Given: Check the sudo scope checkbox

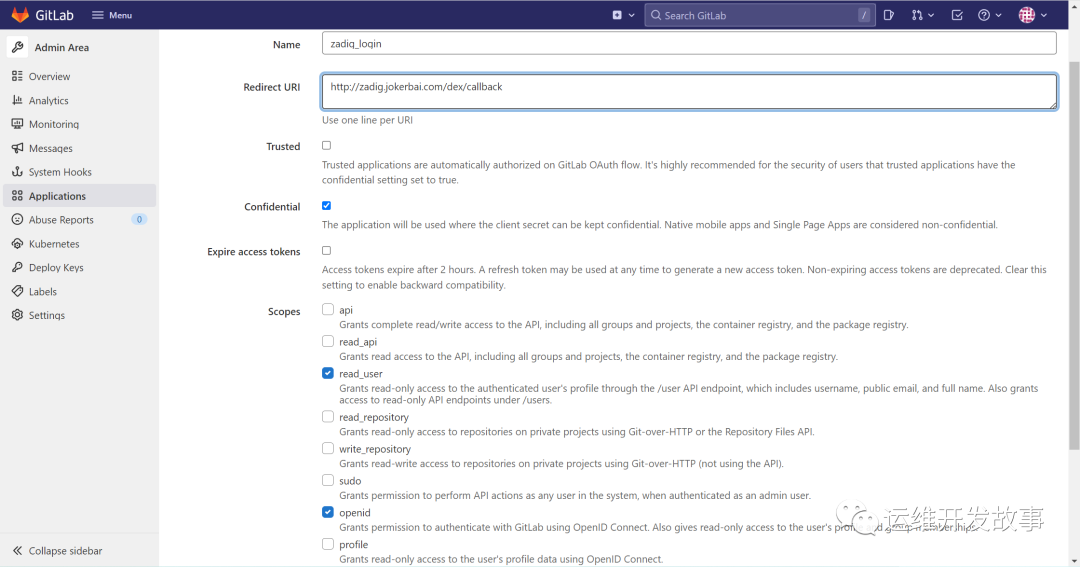Looking at the screenshot, I should pyautogui.click(x=328, y=480).
